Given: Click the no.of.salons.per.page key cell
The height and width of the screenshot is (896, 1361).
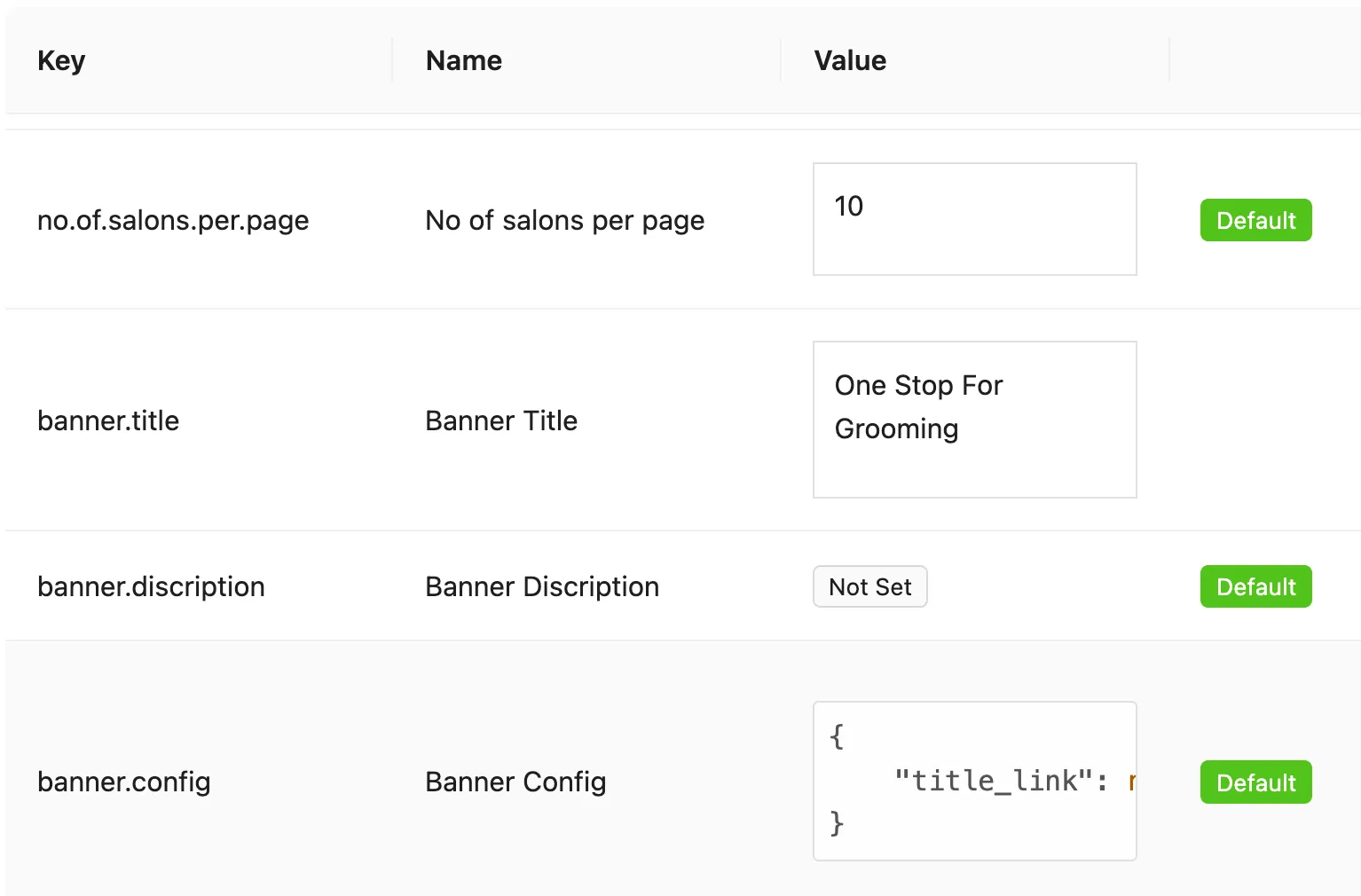Looking at the screenshot, I should pyautogui.click(x=173, y=220).
